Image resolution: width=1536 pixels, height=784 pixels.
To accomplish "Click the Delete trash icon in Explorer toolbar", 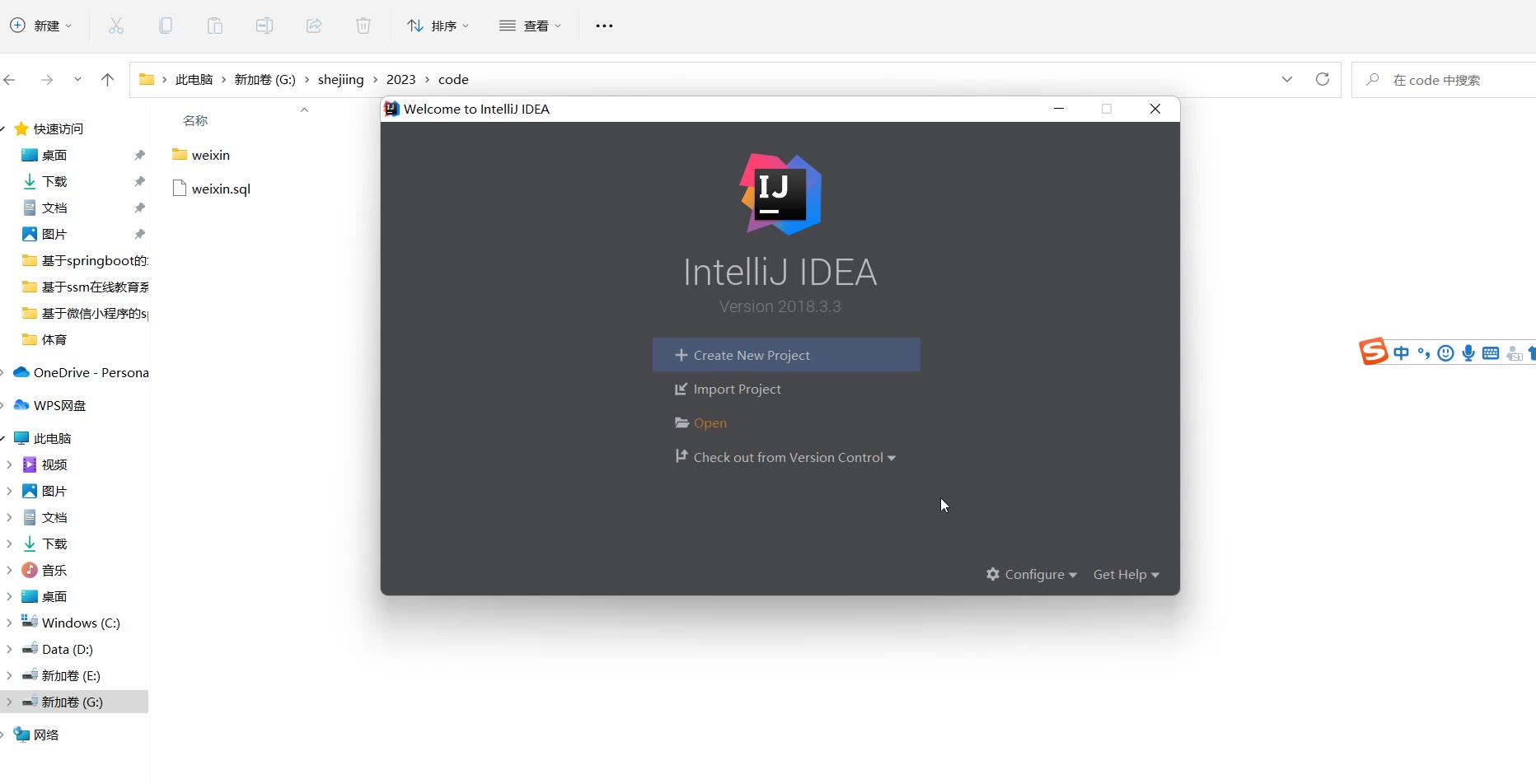I will point(363,26).
